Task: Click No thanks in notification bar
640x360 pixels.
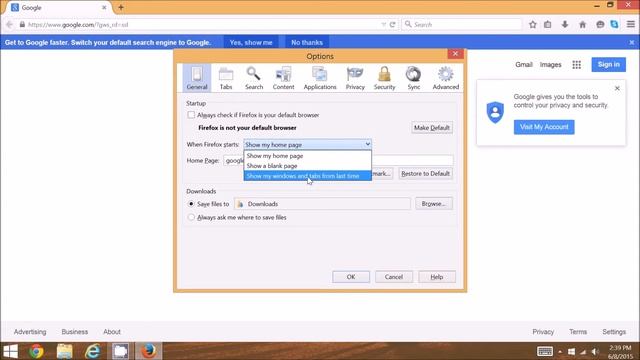Action: [x=307, y=42]
